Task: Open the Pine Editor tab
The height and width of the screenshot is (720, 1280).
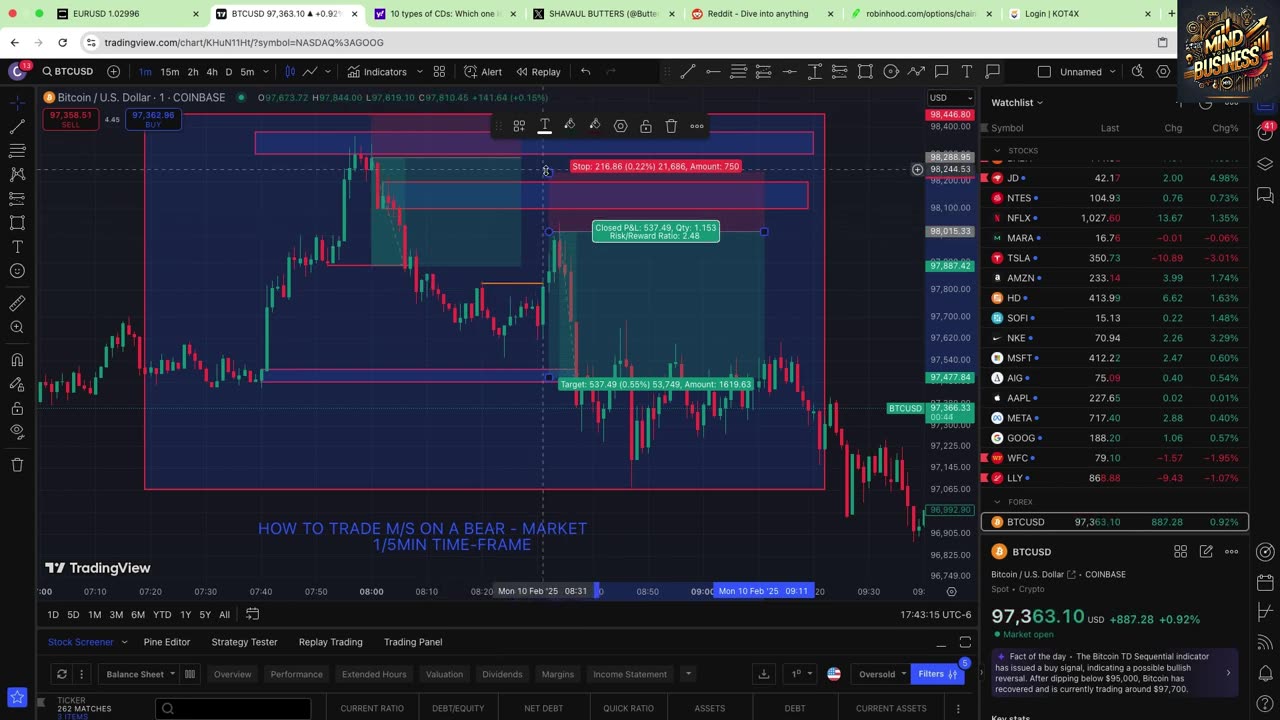Action: 167,642
